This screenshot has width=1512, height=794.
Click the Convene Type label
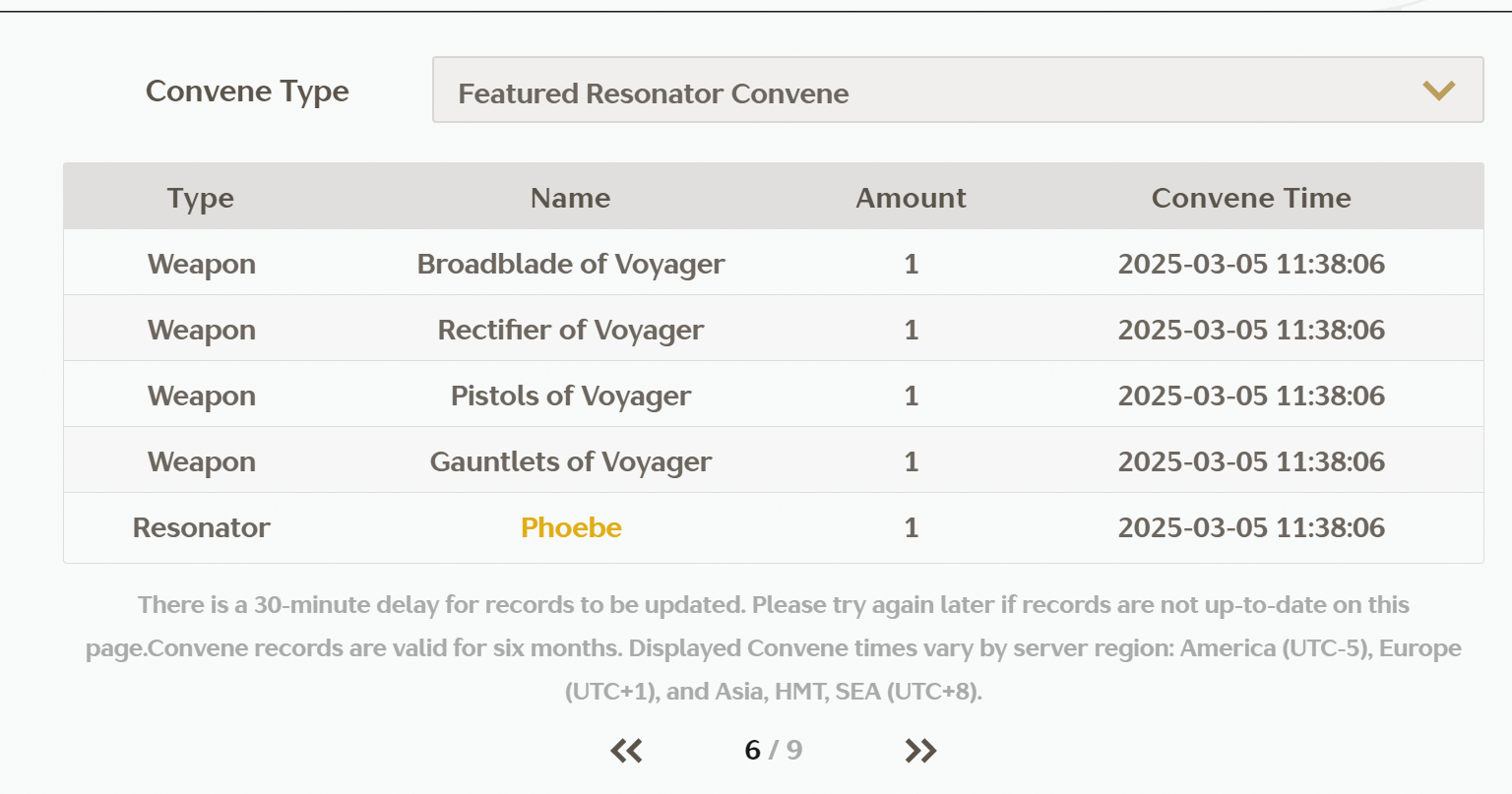[247, 91]
